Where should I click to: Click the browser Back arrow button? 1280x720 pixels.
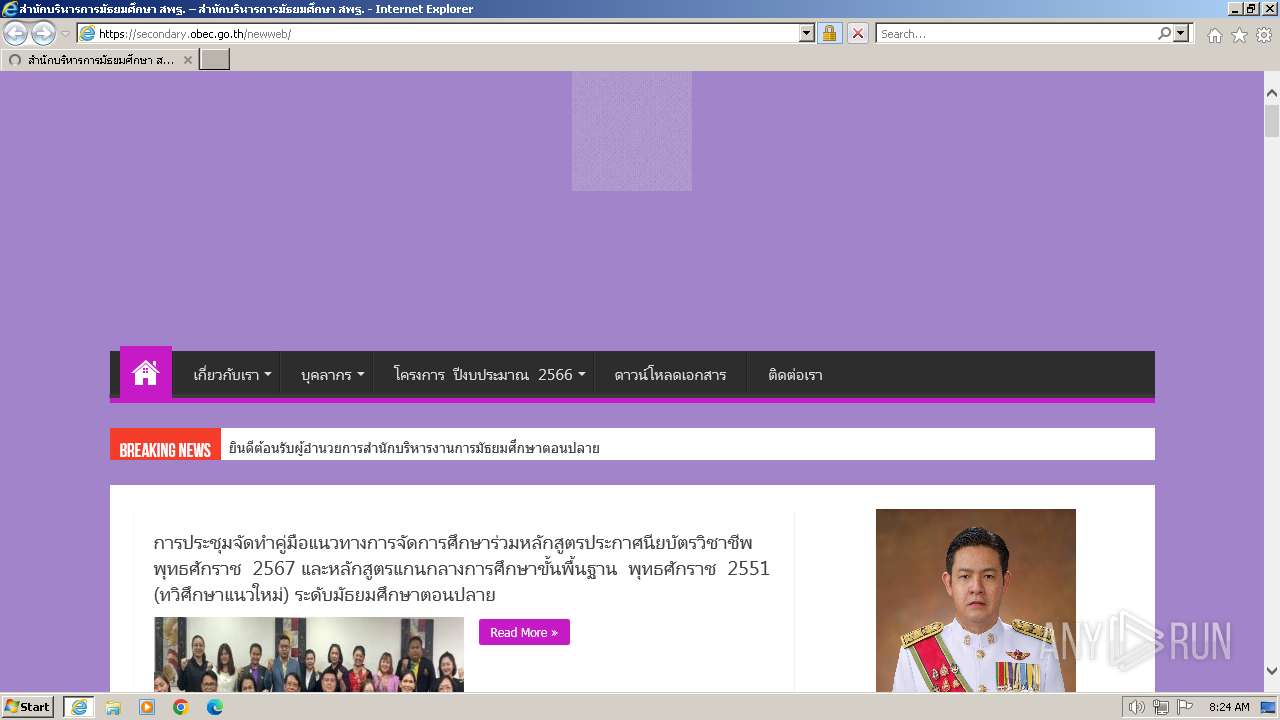16,33
